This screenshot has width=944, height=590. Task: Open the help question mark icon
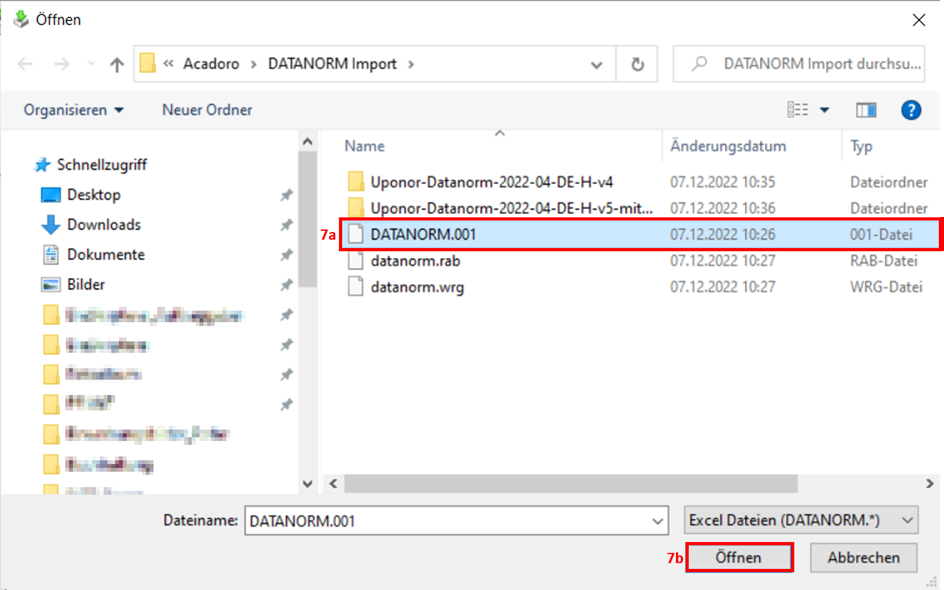[910, 110]
